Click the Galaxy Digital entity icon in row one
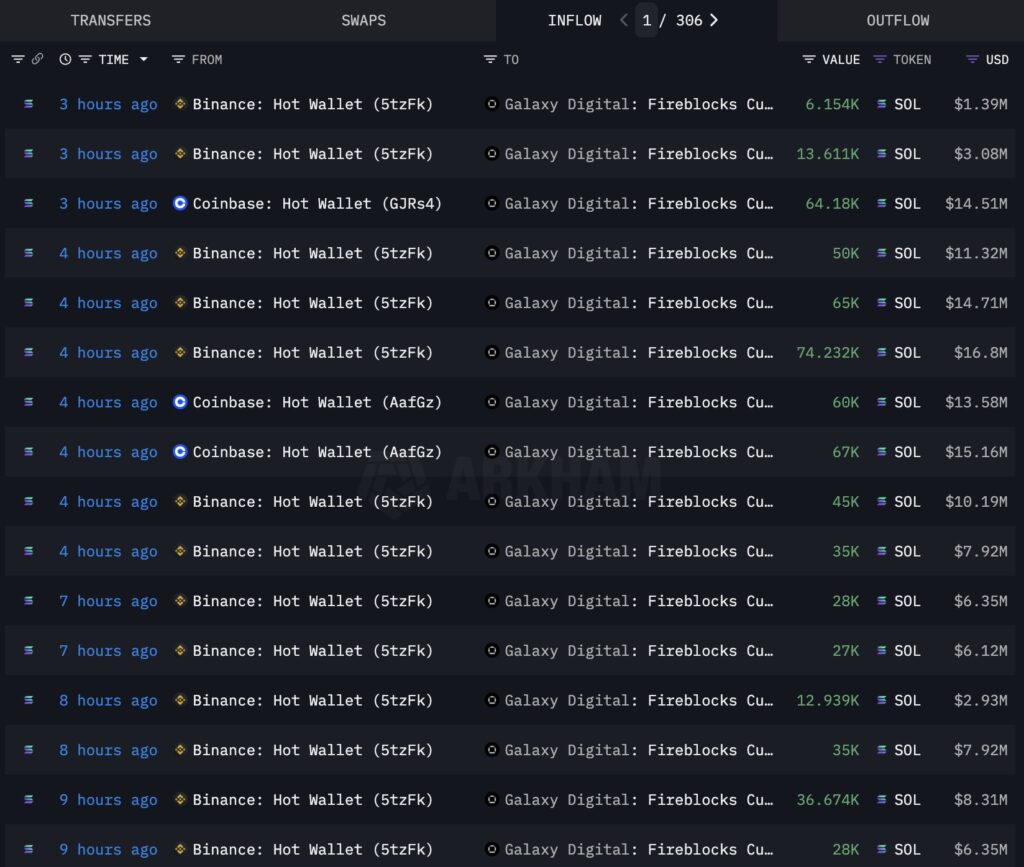Viewport: 1024px width, 867px height. click(x=491, y=104)
